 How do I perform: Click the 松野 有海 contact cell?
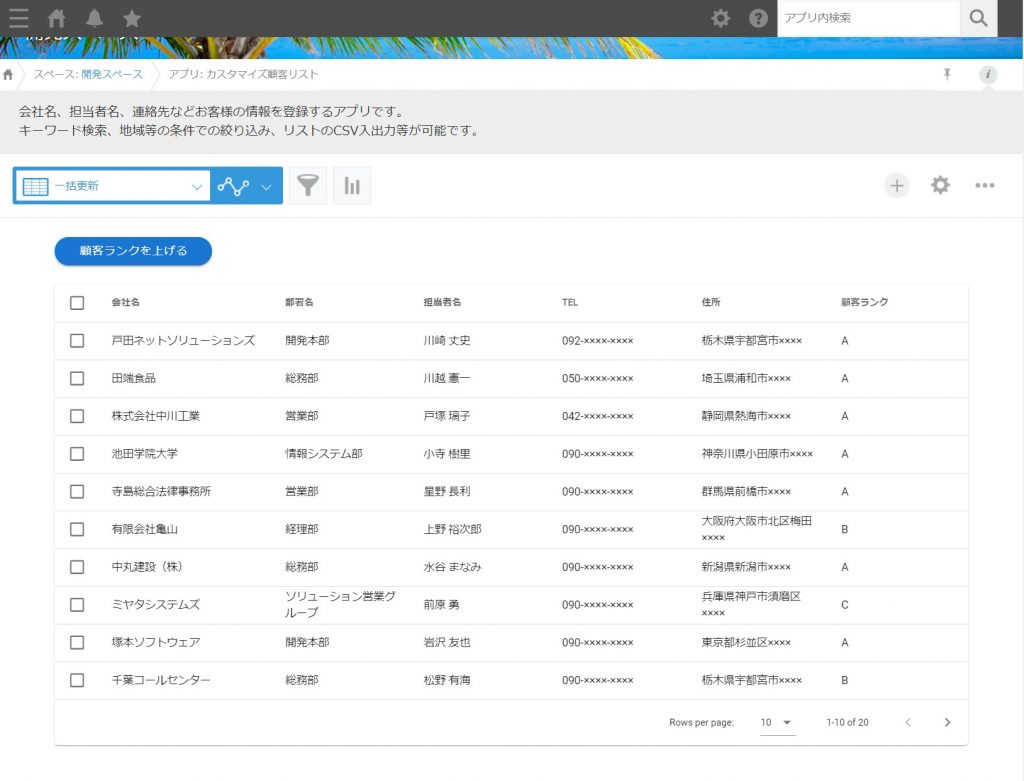(447, 680)
